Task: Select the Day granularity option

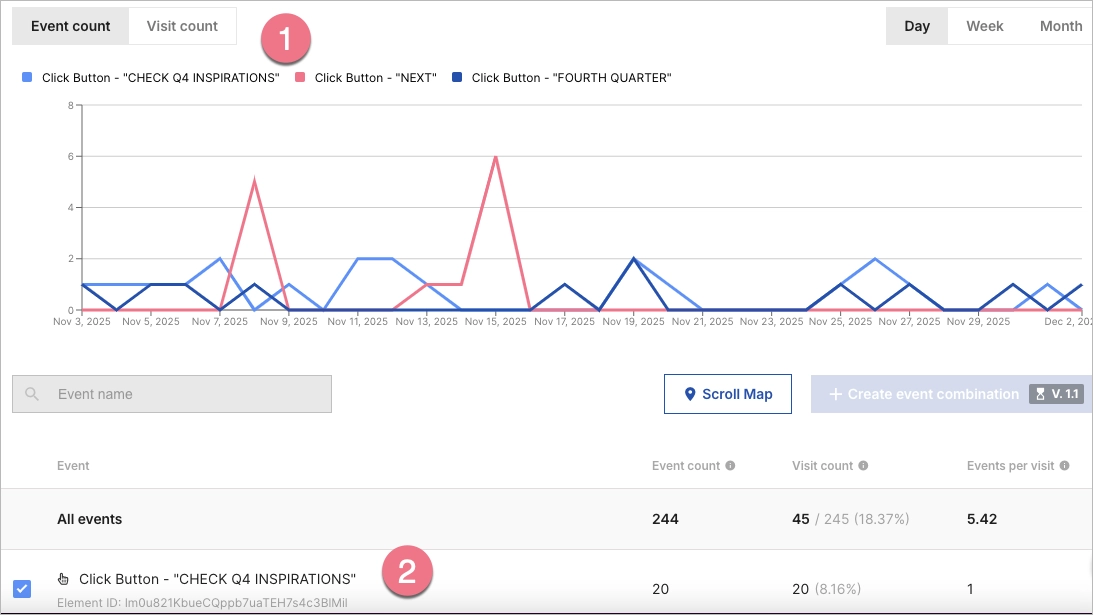Action: click(x=917, y=26)
